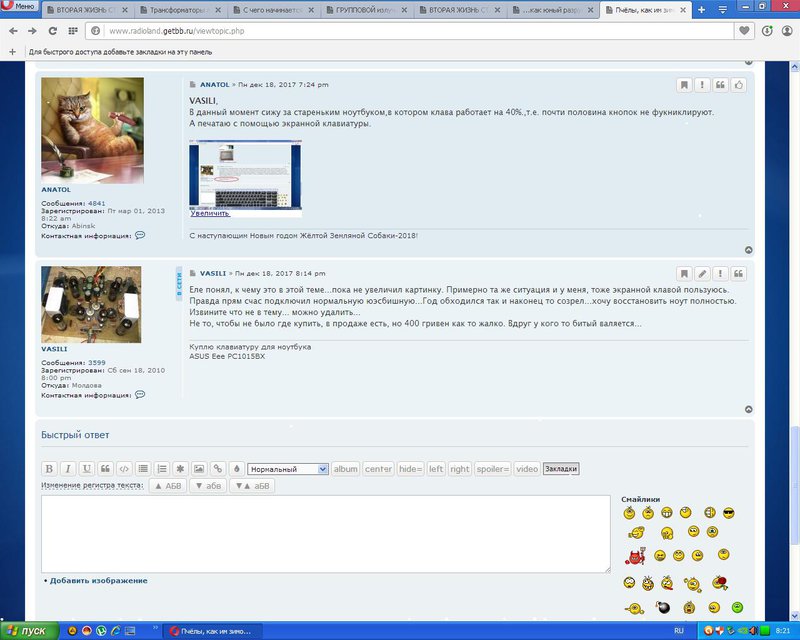Open ANATOL's profile name link

pyautogui.click(x=56, y=189)
